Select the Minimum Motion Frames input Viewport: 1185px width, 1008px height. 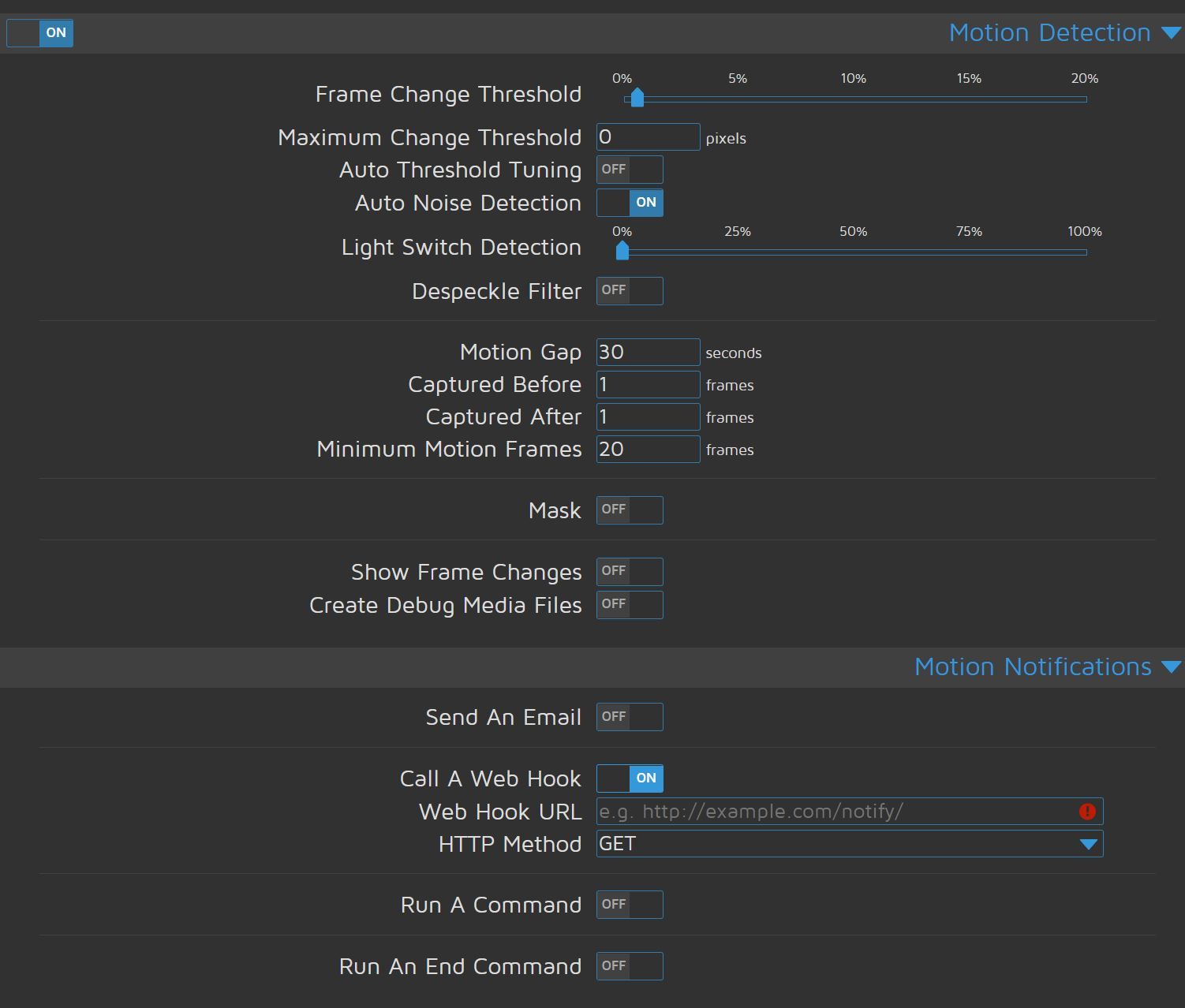point(648,450)
